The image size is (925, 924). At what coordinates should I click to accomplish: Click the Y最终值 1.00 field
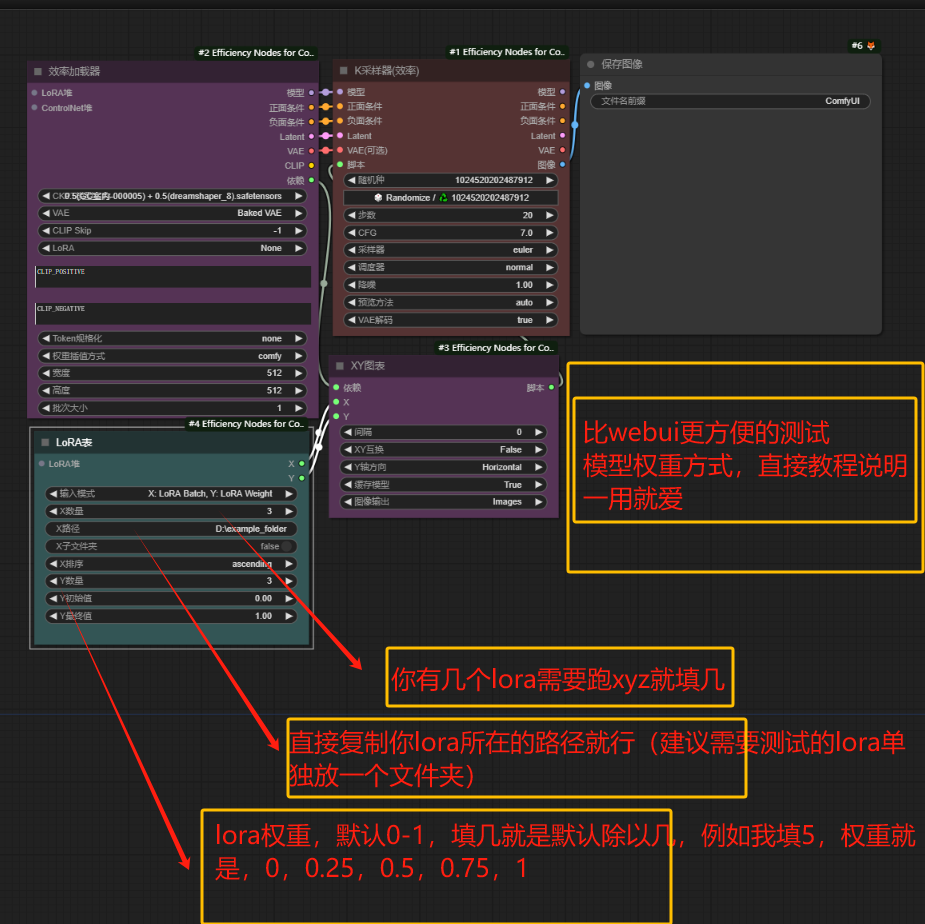[171, 616]
